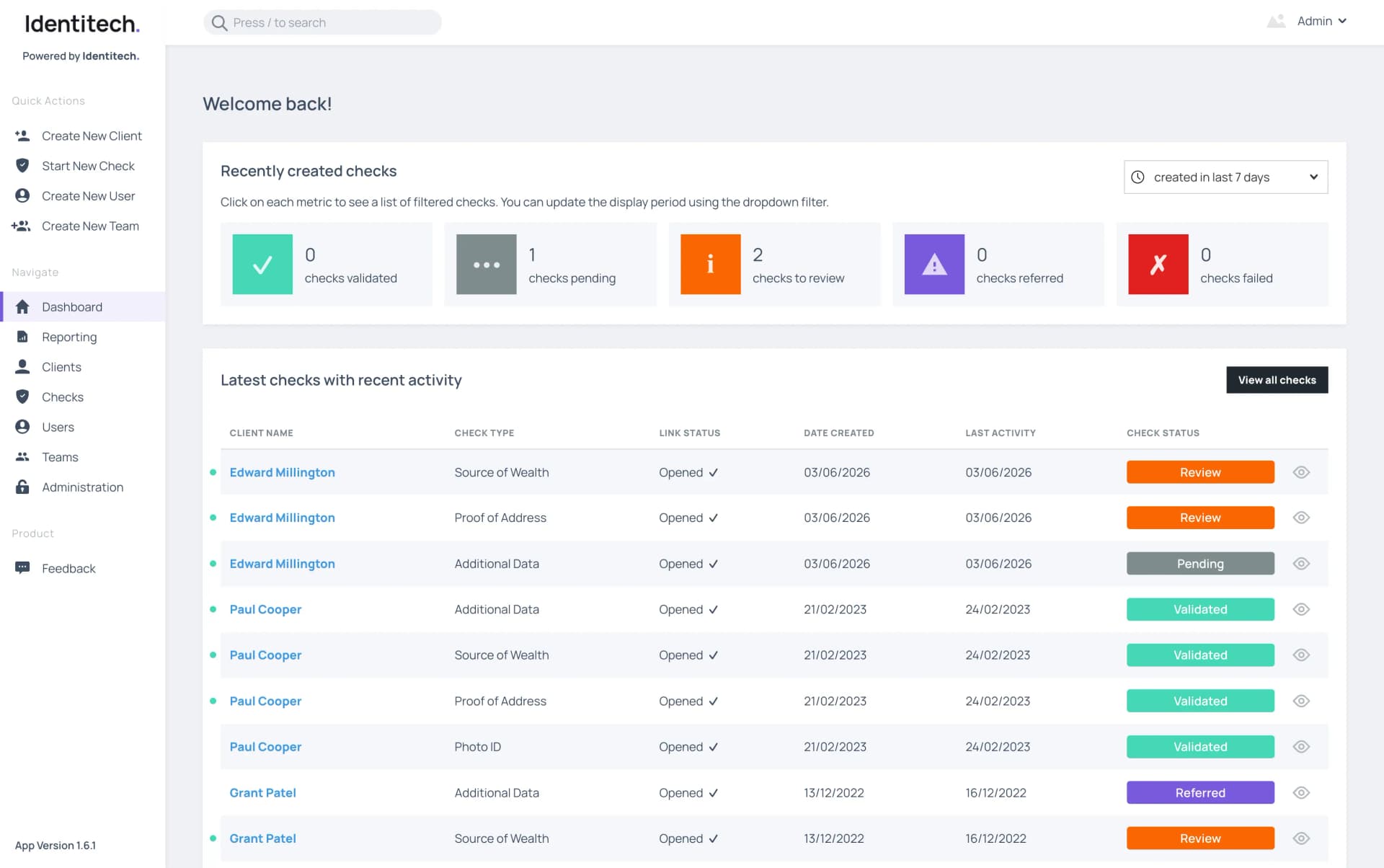View Grant Patel Source of Wealth eye icon
Screen dimensions: 1384x868
[1301, 838]
